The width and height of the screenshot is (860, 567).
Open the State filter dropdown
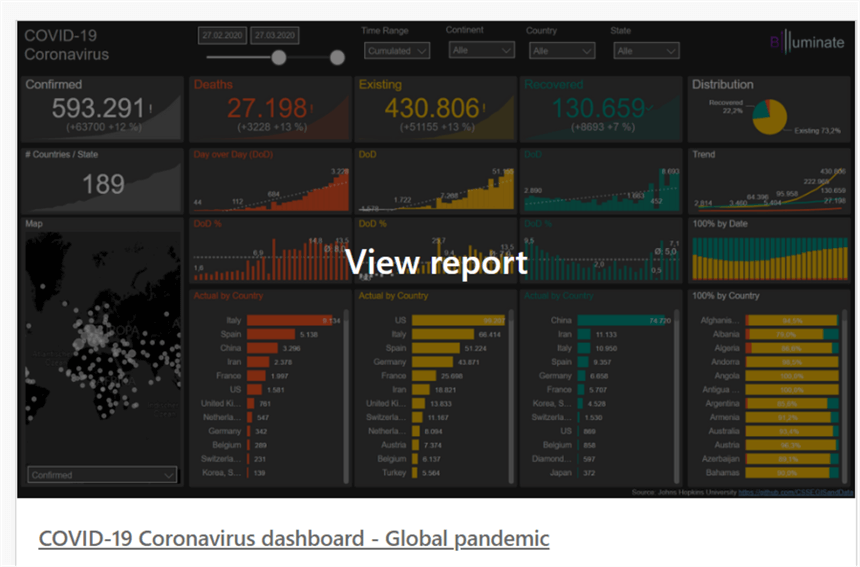click(x=646, y=50)
